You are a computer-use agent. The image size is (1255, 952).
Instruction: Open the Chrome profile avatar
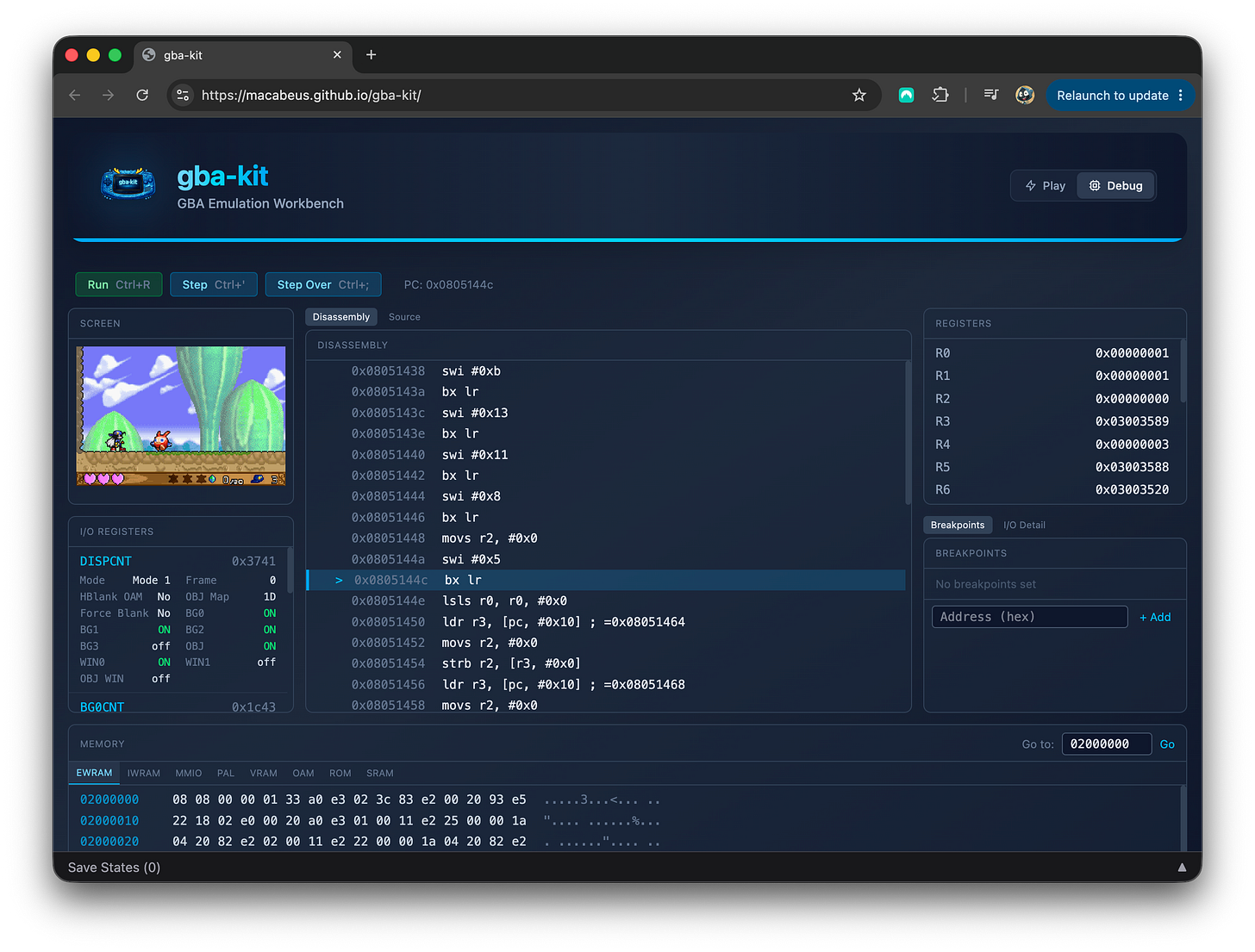(x=1025, y=95)
